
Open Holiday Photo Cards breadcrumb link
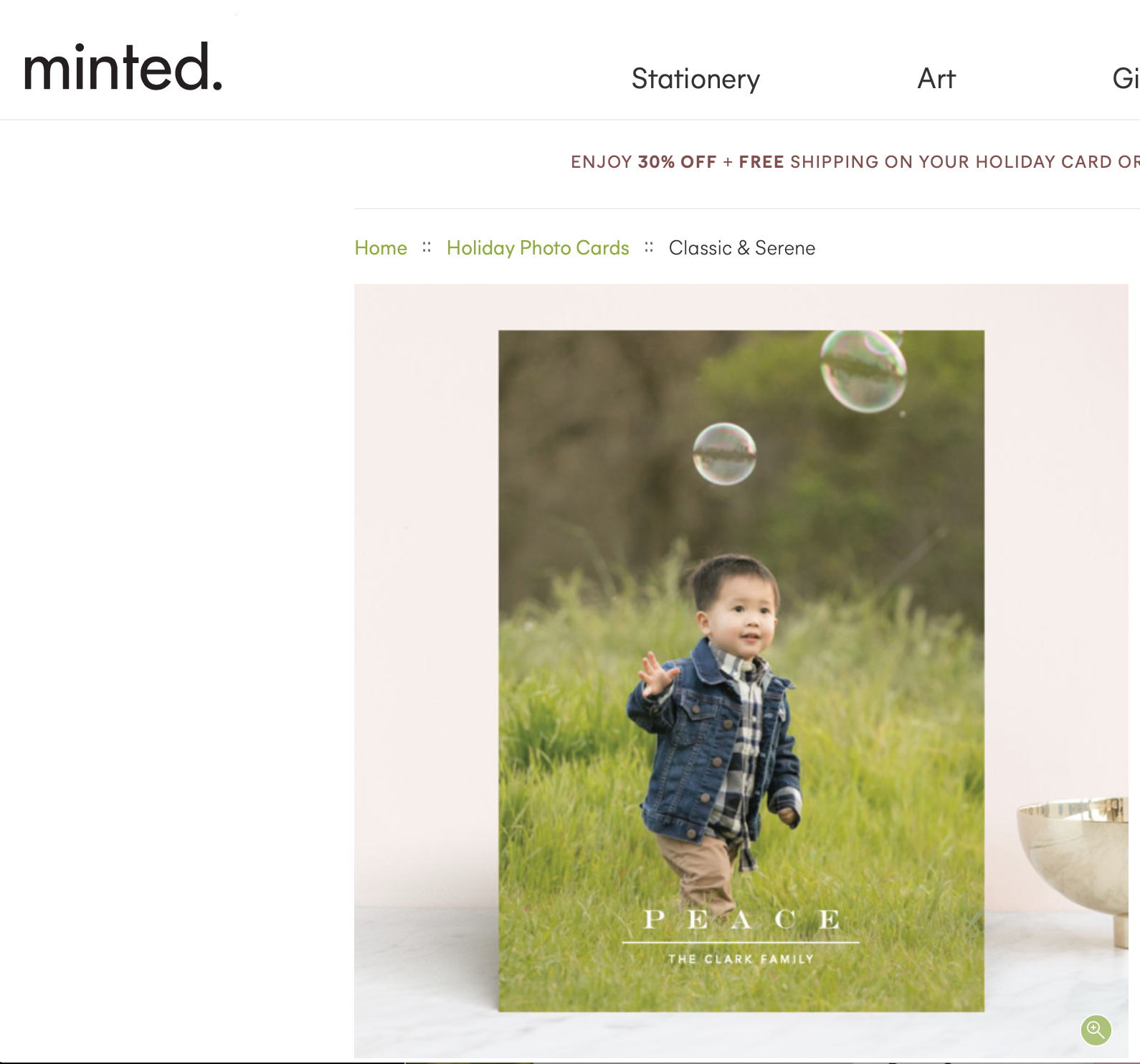[538, 248]
